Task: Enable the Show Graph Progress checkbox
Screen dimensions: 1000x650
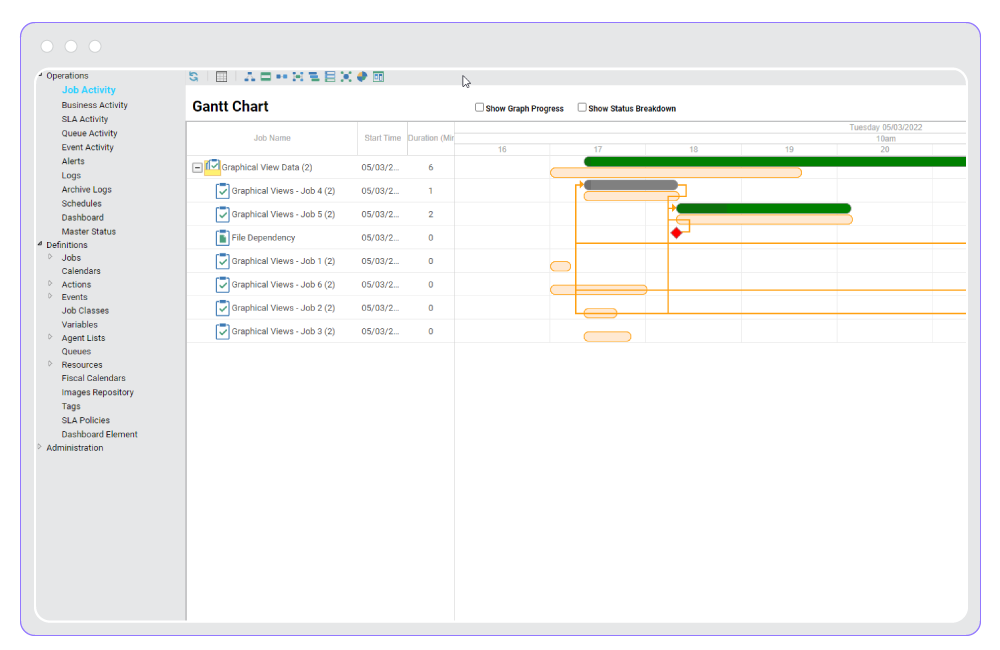Action: [479, 107]
